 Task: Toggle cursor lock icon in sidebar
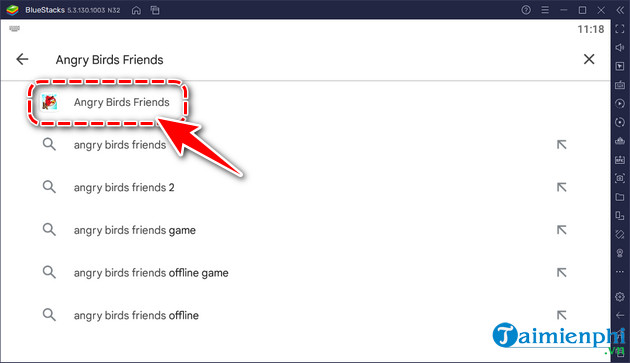(620, 66)
